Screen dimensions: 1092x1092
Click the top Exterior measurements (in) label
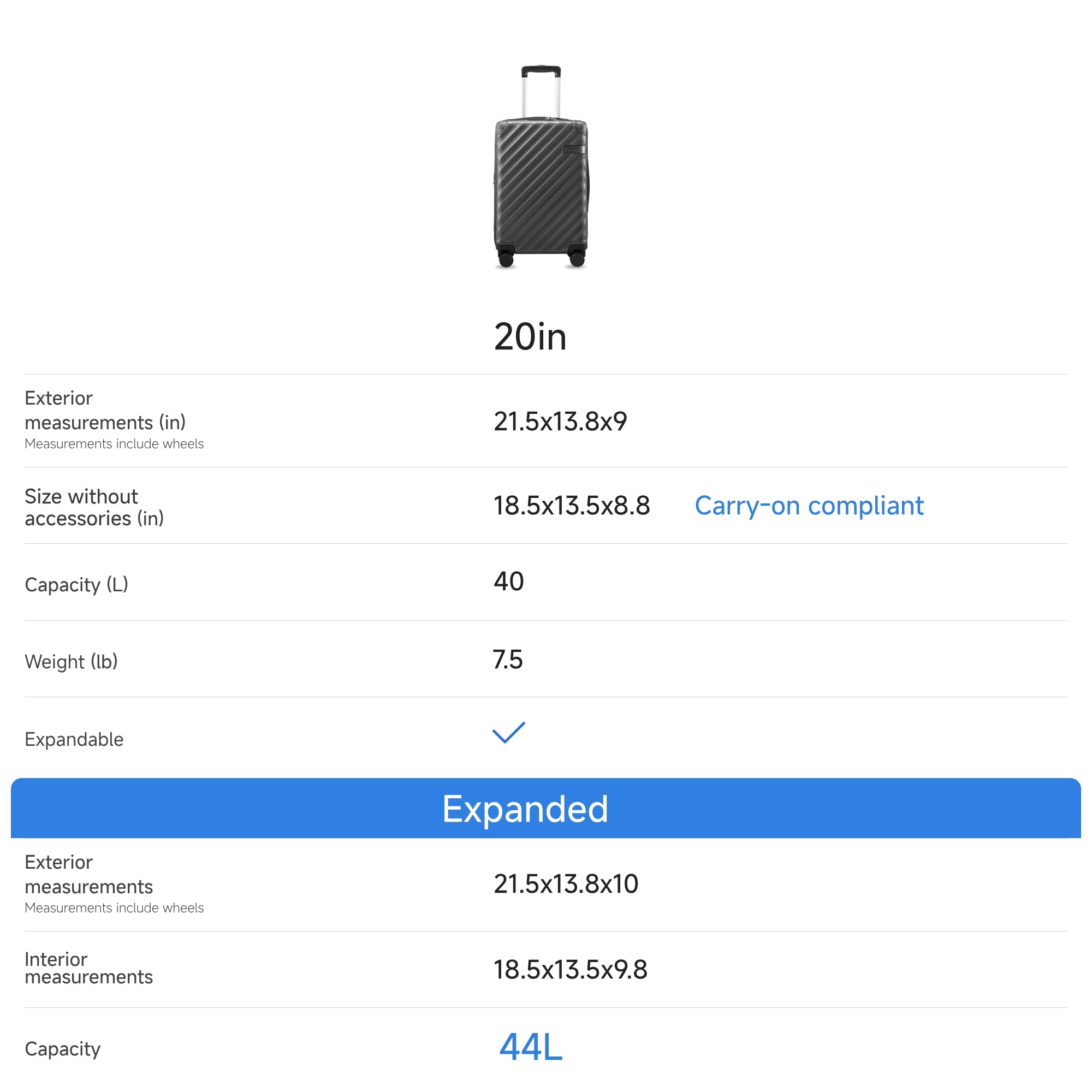[x=105, y=410]
